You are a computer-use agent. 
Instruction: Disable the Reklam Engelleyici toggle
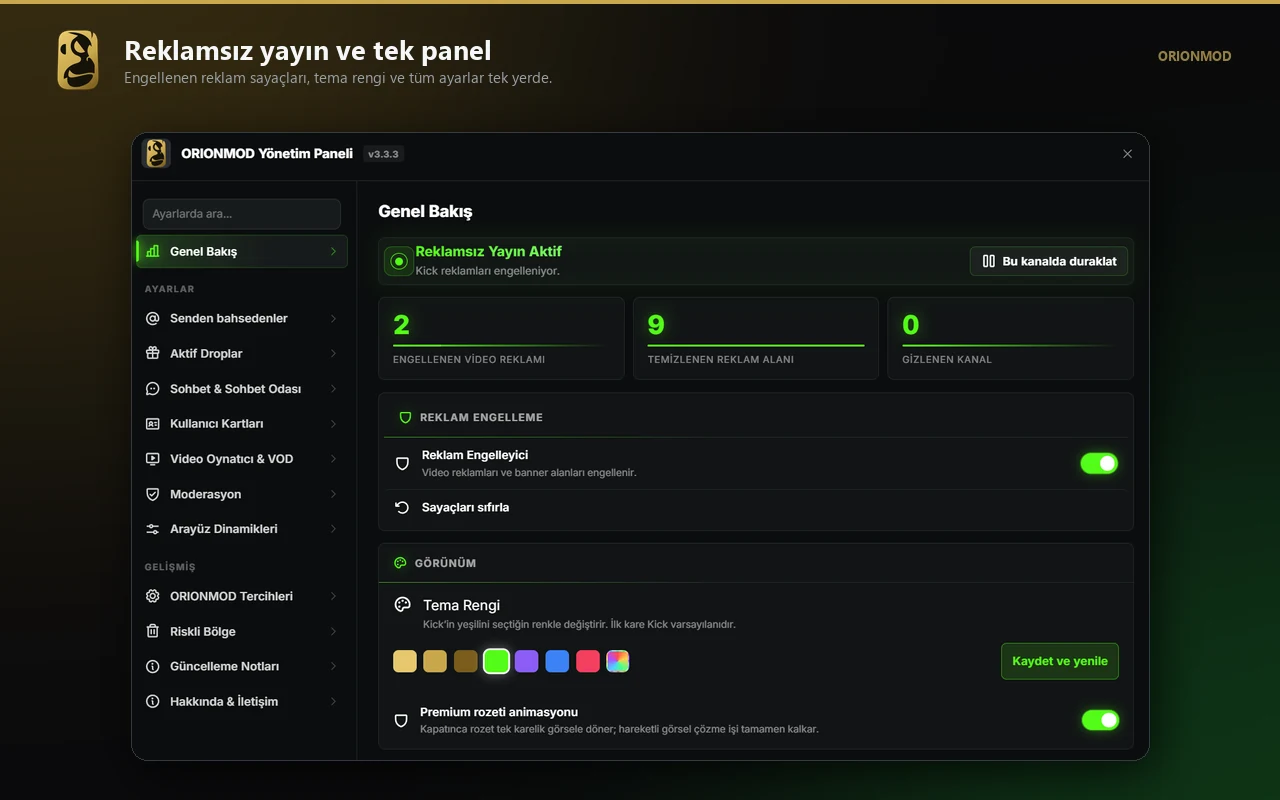[x=1099, y=463]
